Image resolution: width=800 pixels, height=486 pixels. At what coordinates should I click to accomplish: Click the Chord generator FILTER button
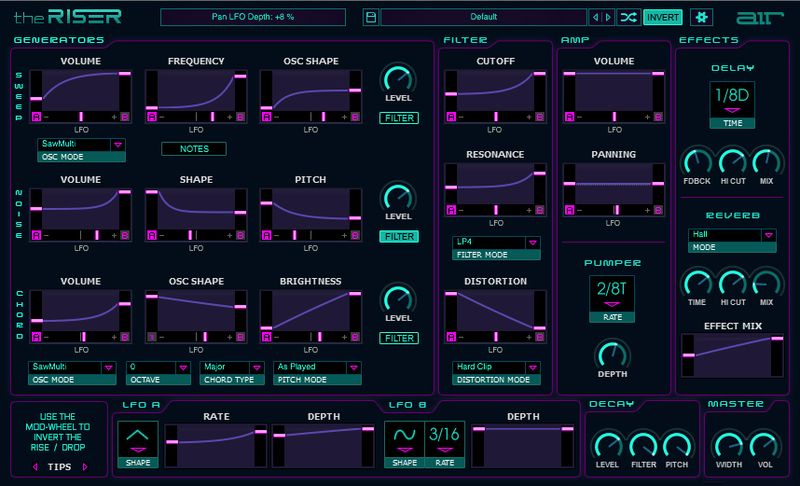399,338
